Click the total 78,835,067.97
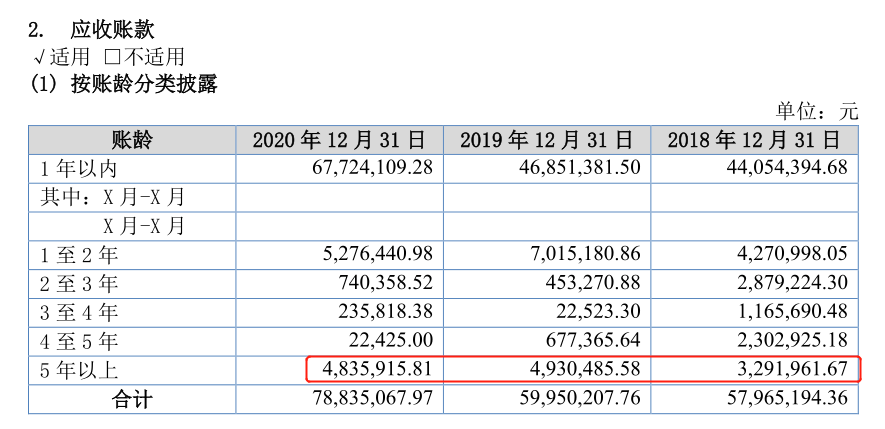885x429 pixels. [x=372, y=398]
